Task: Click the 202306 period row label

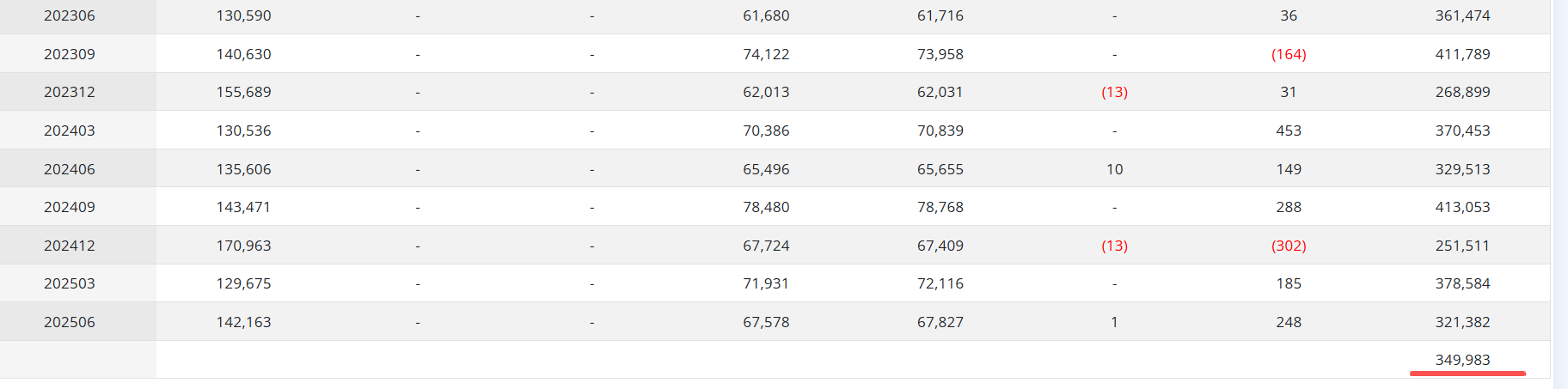Action: pos(70,15)
